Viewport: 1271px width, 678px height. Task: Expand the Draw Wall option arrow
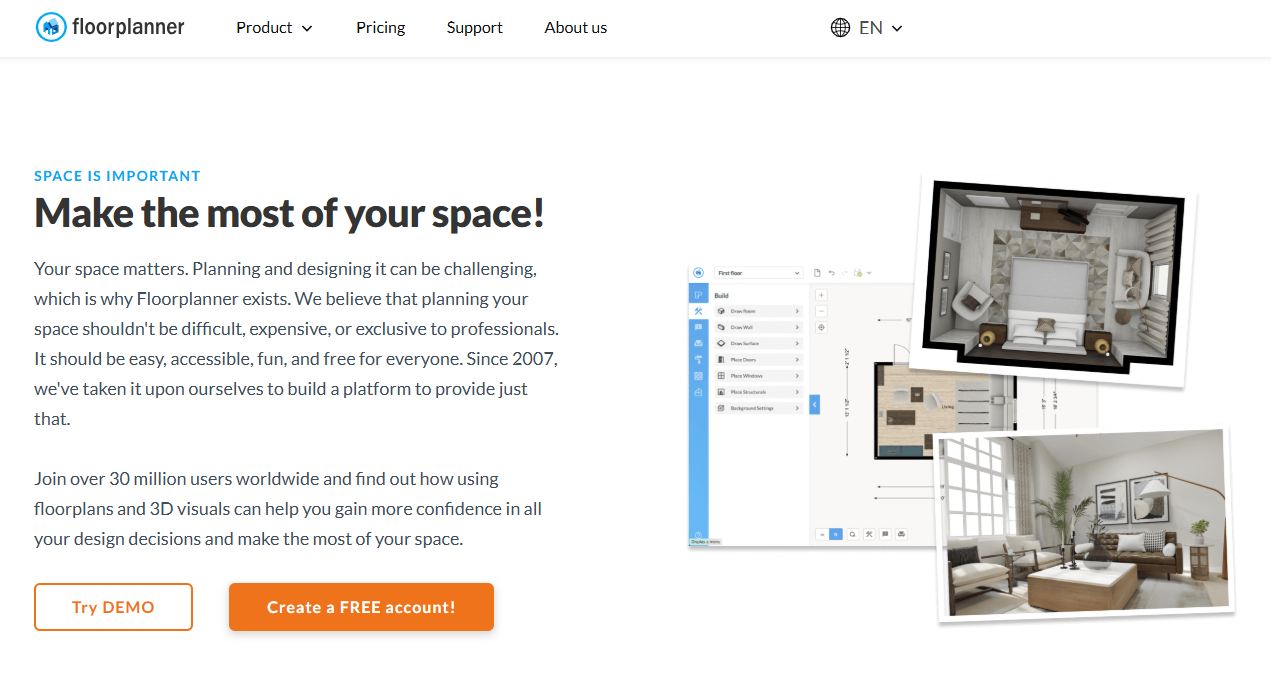797,327
